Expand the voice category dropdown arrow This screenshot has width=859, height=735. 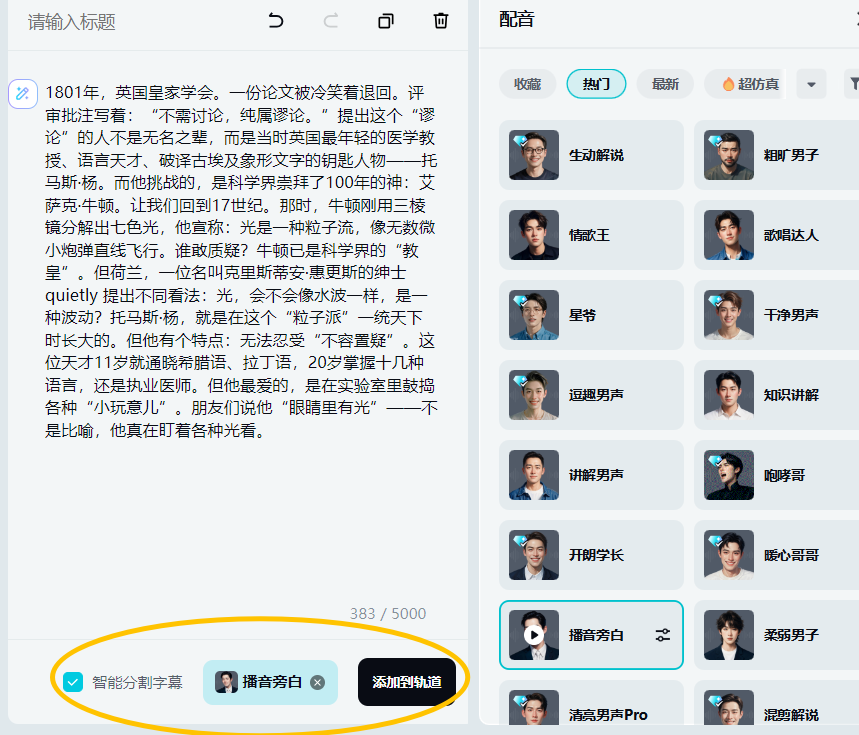810,84
